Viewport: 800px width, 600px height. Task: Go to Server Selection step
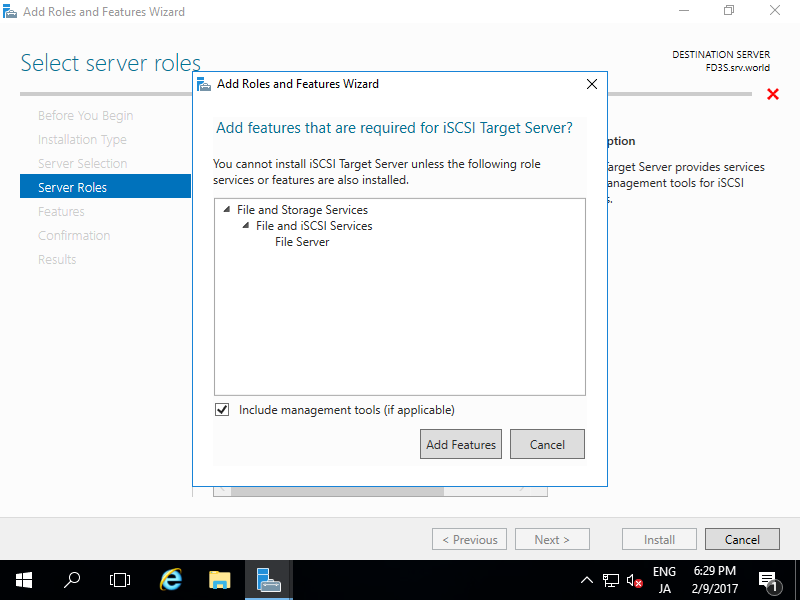coord(82,164)
